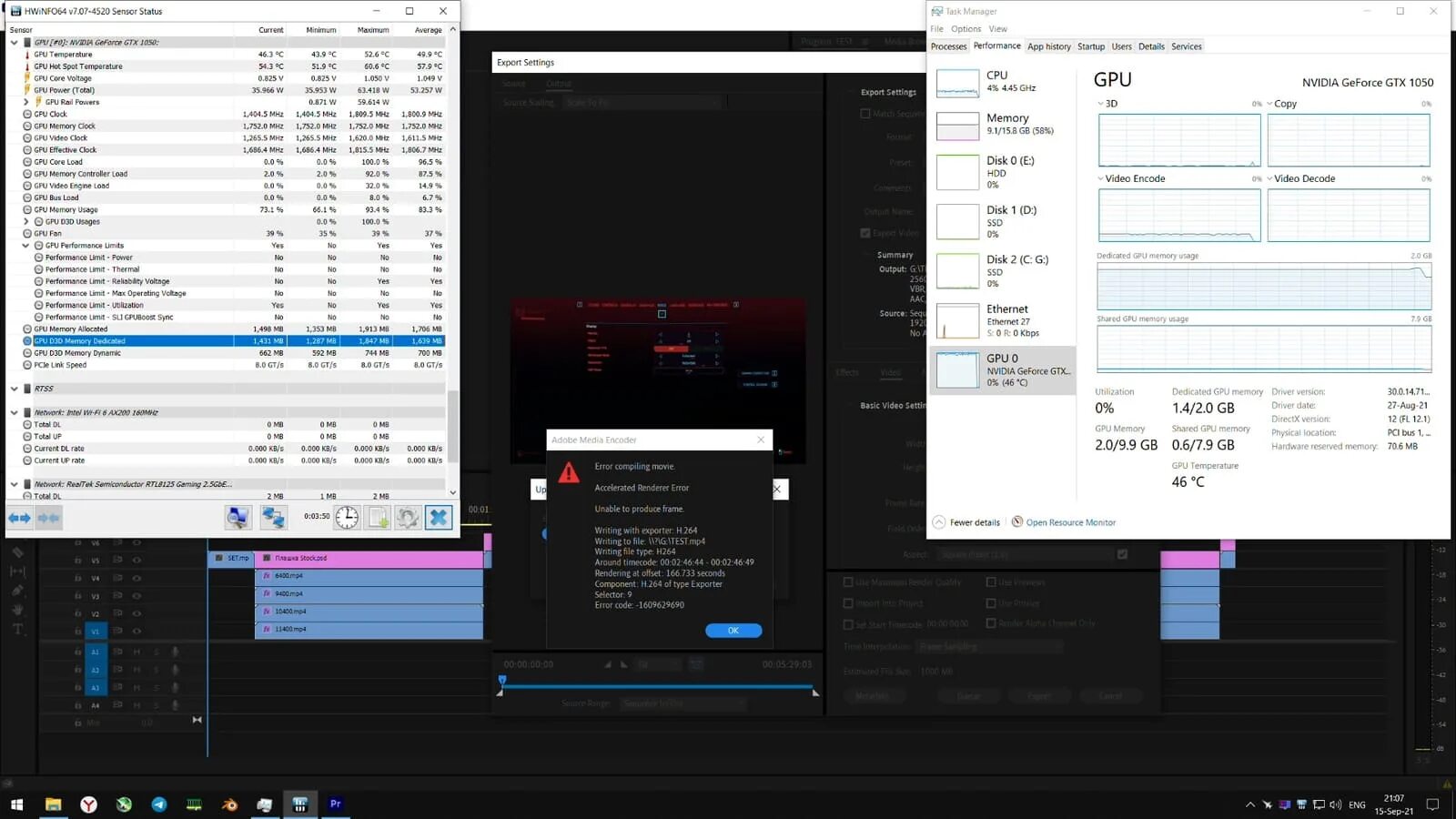The height and width of the screenshot is (819, 1456).
Task: Select the Hand tool in Premiere toolbar
Action: pyautogui.click(x=17, y=610)
